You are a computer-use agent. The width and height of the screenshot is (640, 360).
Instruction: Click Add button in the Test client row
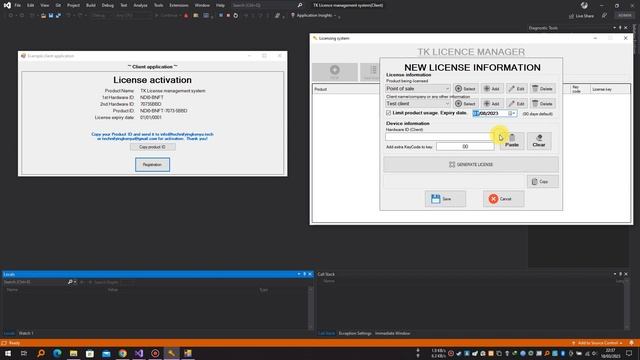coord(491,104)
